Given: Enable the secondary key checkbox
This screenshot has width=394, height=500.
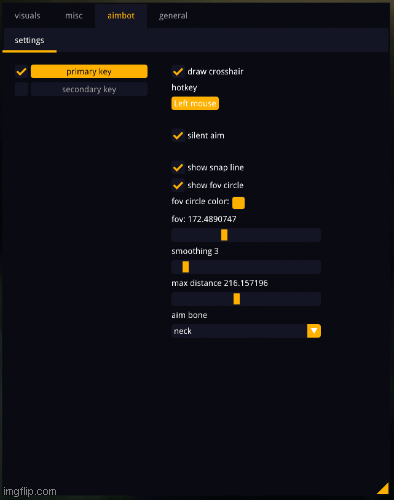Looking at the screenshot, I should pos(21,89).
